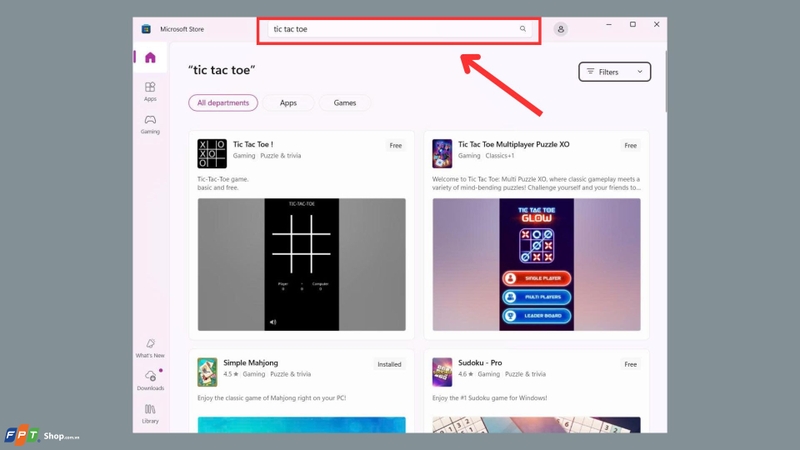This screenshot has width=800, height=450.
Task: Select the Apps department filter
Action: click(x=288, y=103)
